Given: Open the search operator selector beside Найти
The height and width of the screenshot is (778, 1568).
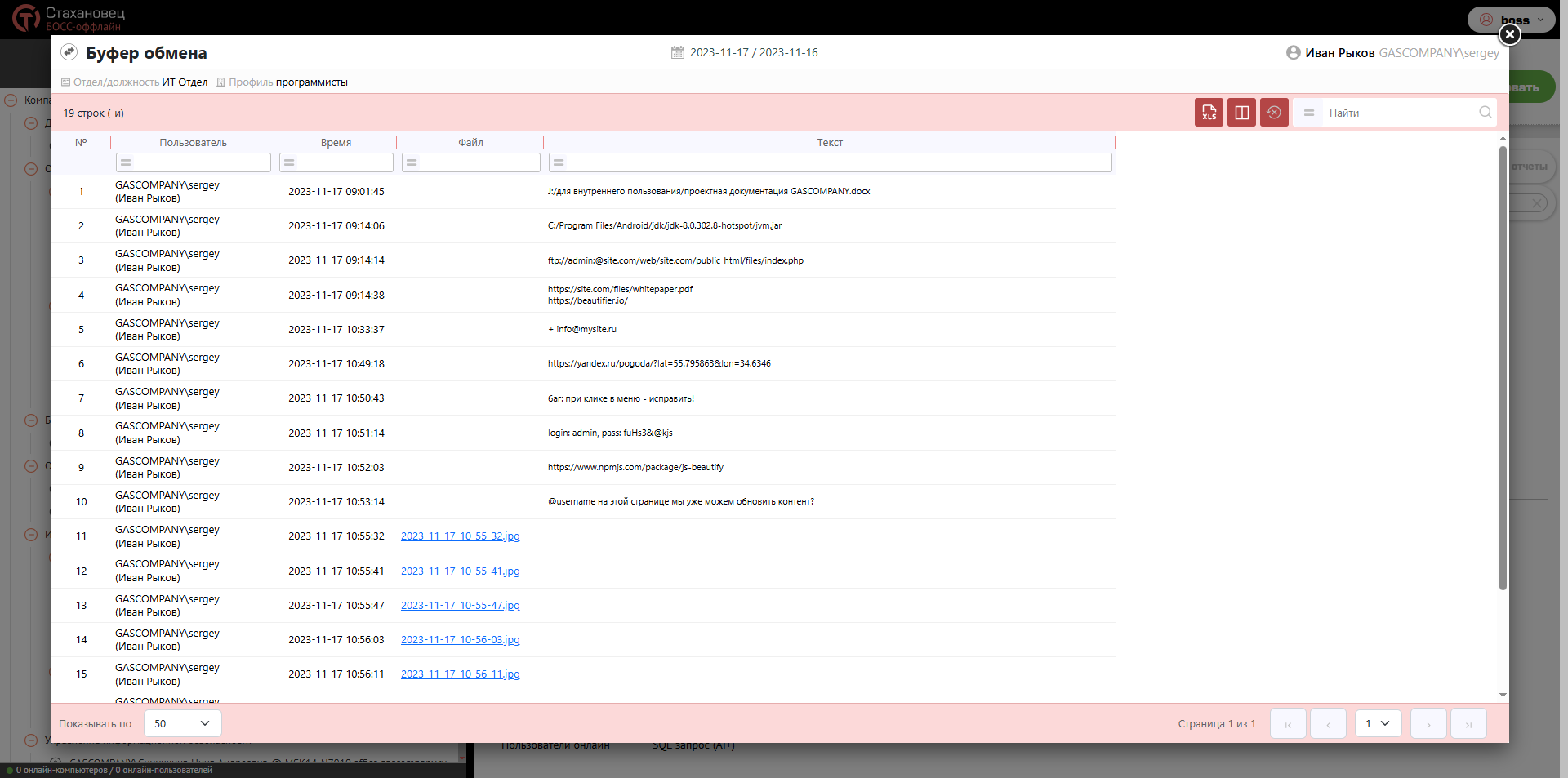Looking at the screenshot, I should [1309, 113].
